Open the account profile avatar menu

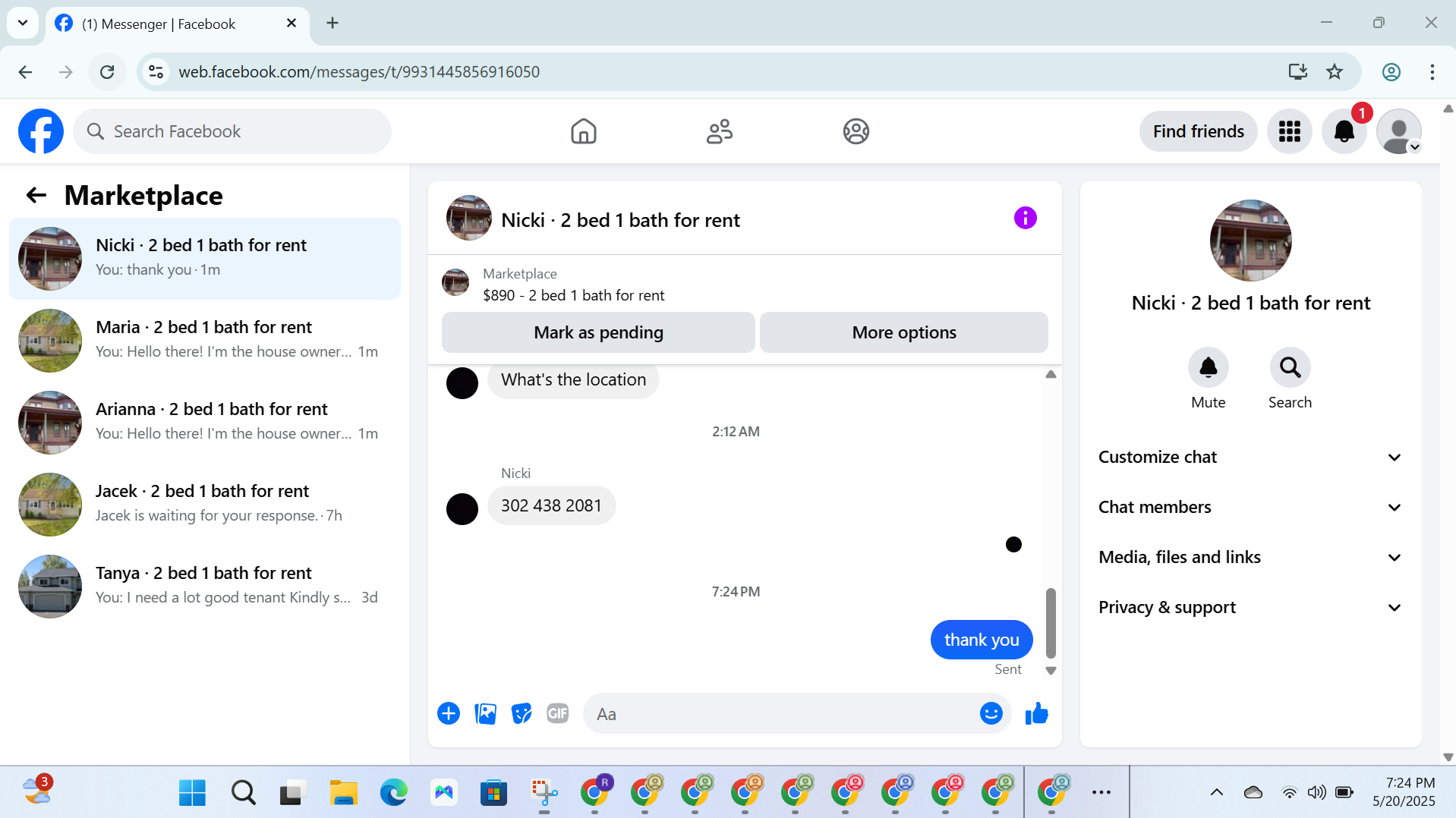1398,131
